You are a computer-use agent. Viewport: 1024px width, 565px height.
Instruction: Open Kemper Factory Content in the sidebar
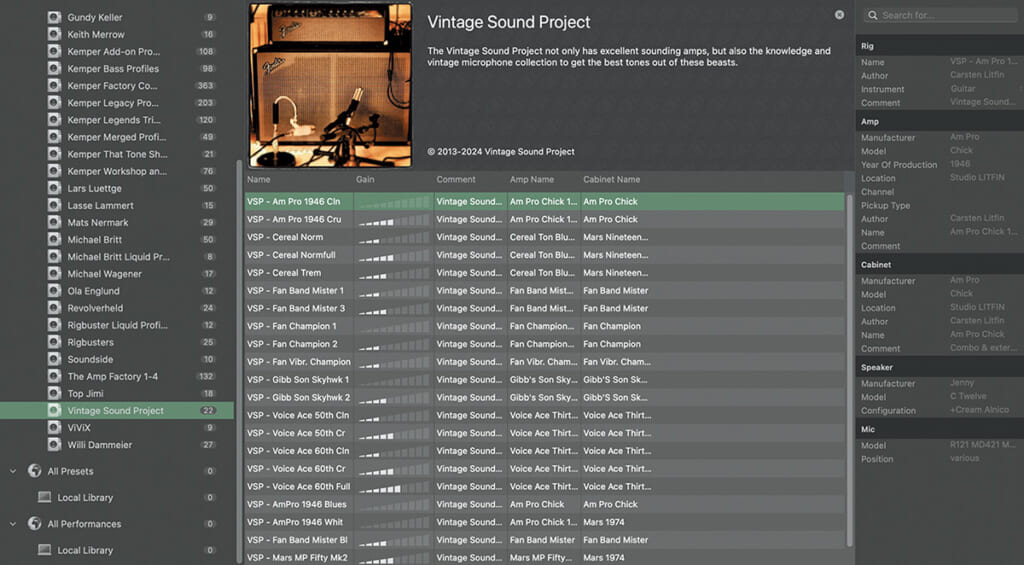[x=112, y=86]
